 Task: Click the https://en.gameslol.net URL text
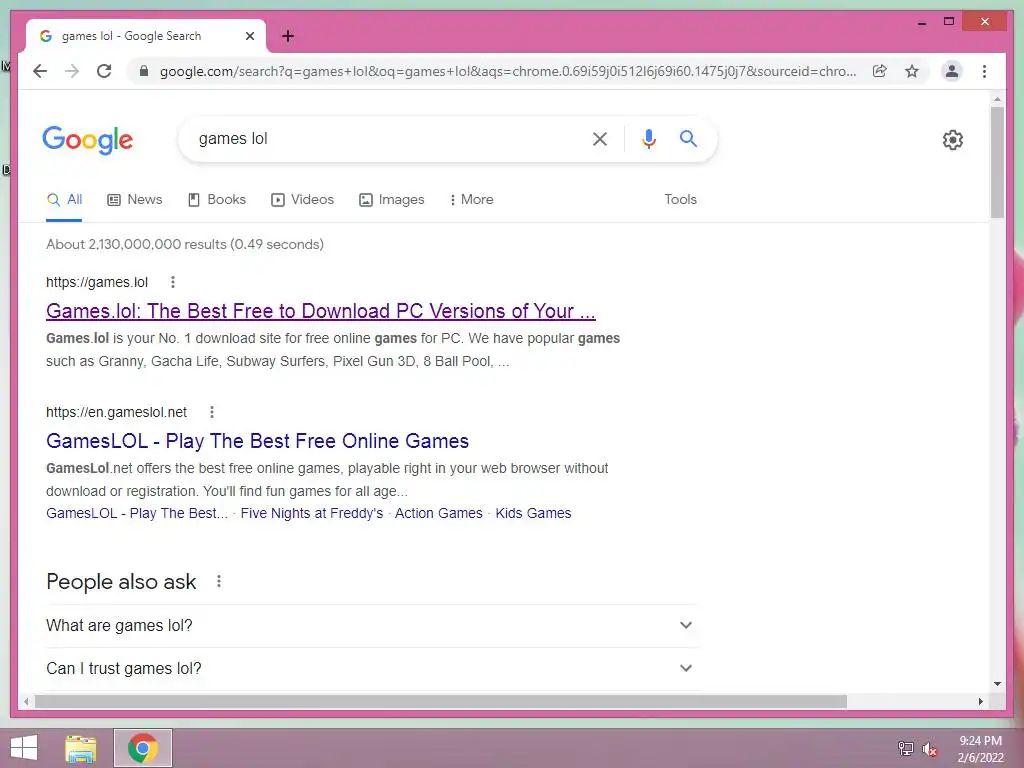[116, 412]
